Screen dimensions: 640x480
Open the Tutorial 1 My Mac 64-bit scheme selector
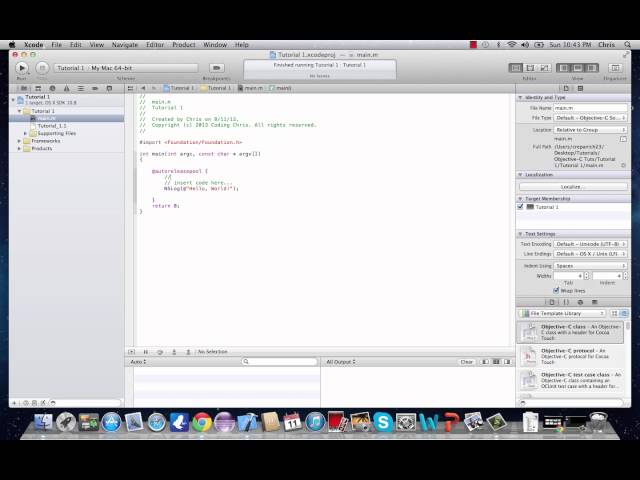126,68
